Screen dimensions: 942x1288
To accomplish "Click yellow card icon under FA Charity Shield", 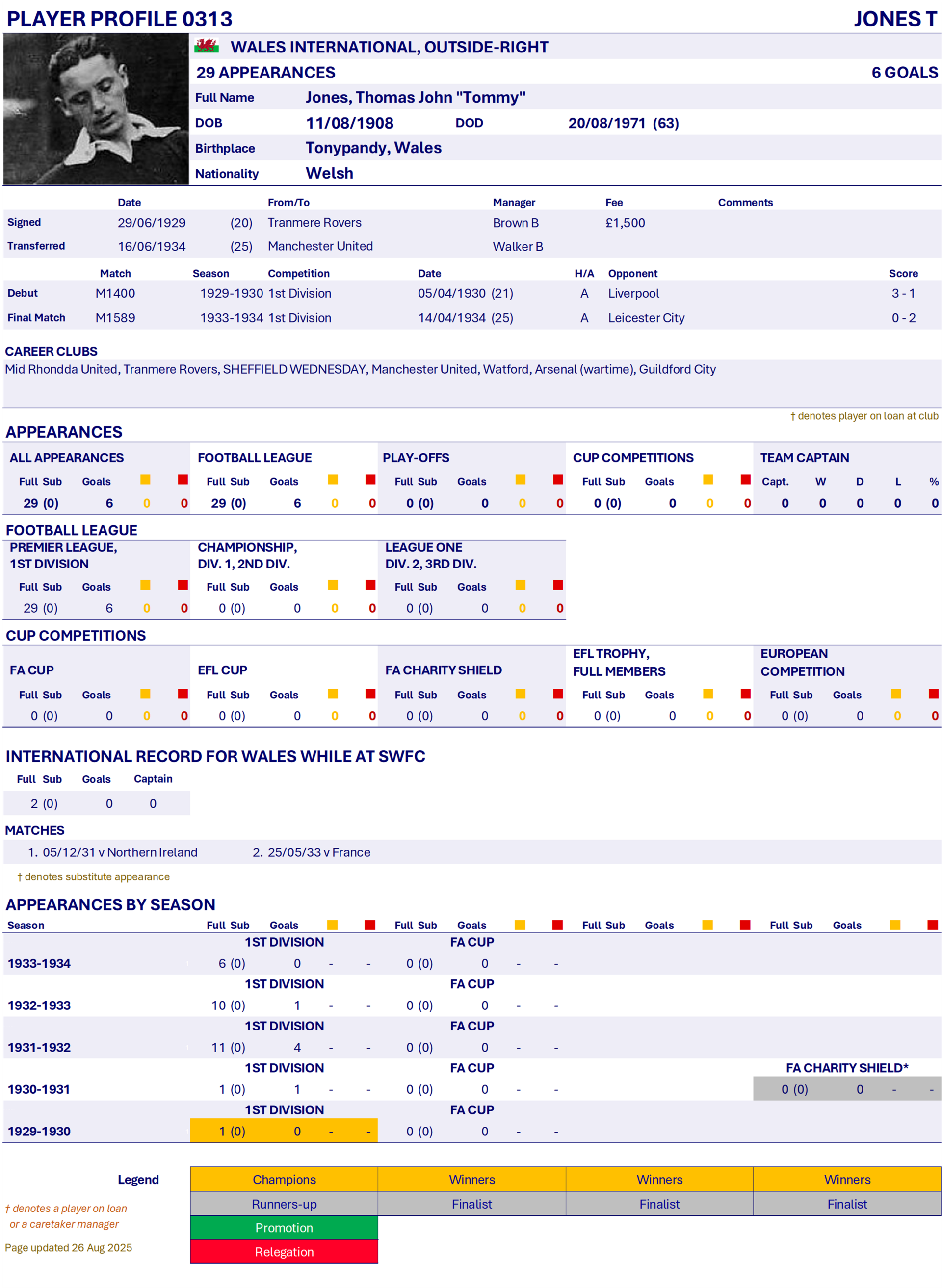I will point(521,694).
